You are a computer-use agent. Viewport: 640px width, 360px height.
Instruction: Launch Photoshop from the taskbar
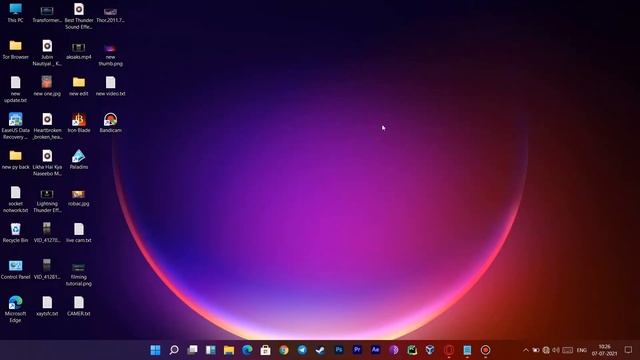point(339,350)
